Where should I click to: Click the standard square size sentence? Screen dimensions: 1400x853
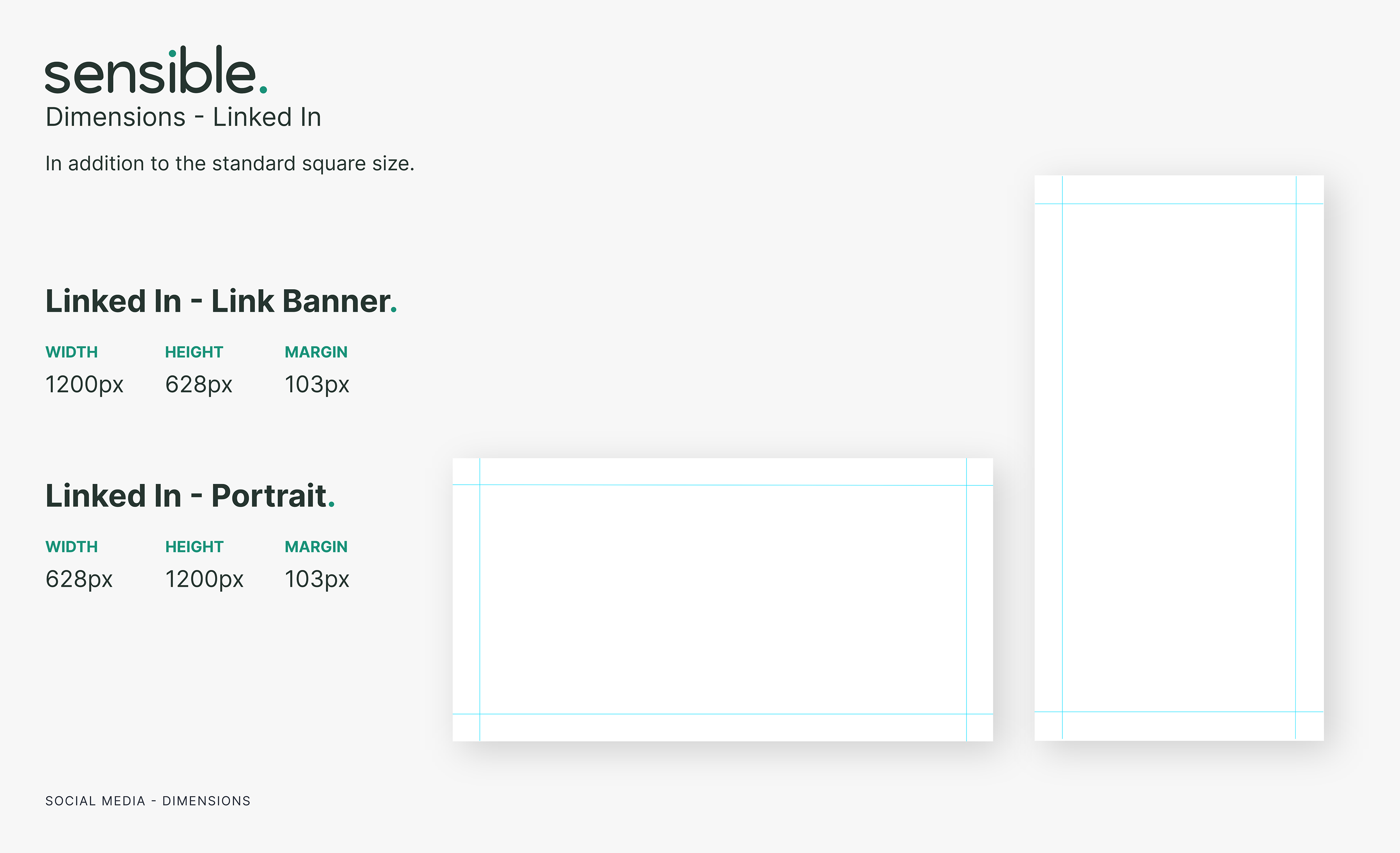(230, 164)
